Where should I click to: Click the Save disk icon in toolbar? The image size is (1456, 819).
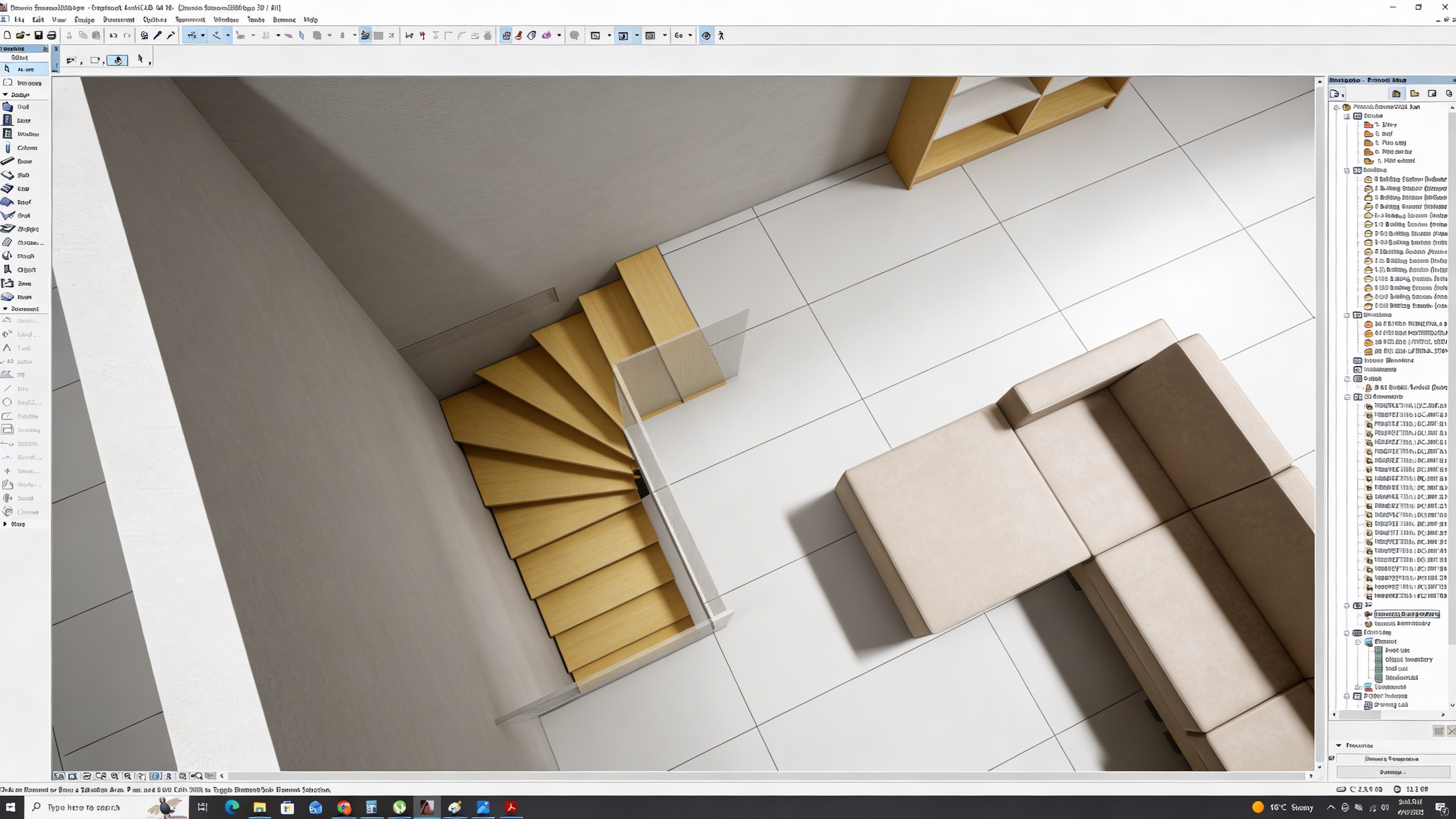point(38,36)
